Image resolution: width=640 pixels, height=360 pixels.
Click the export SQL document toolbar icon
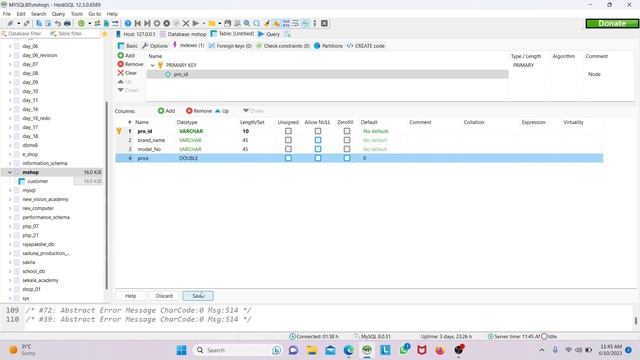[x=106, y=23]
